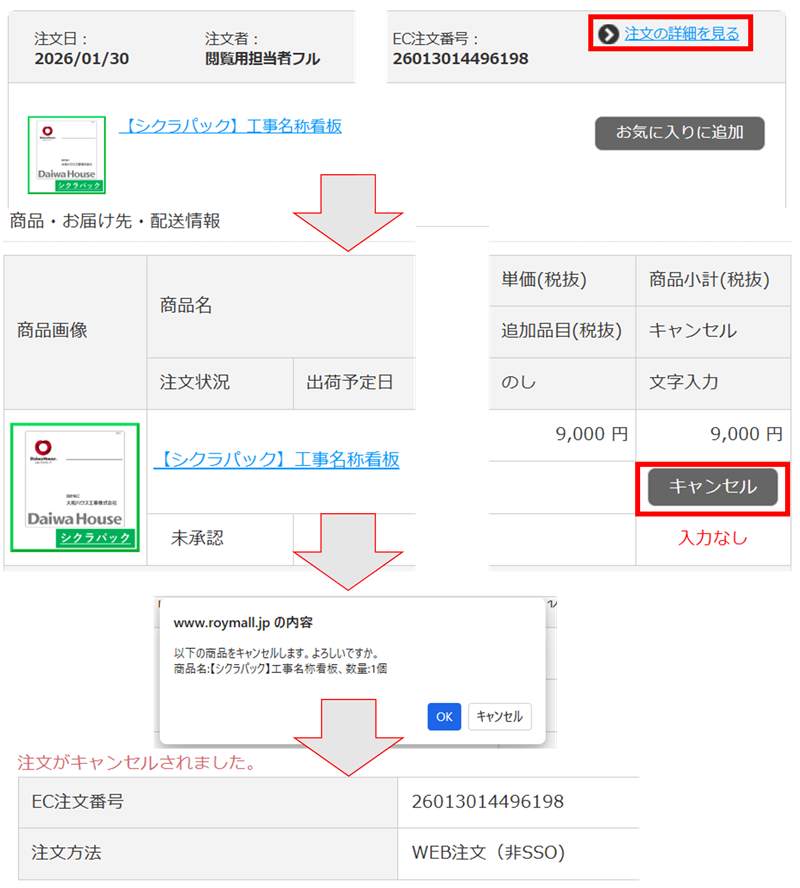Click the 商品画像 column header
This screenshot has width=800, height=888.
[52, 330]
